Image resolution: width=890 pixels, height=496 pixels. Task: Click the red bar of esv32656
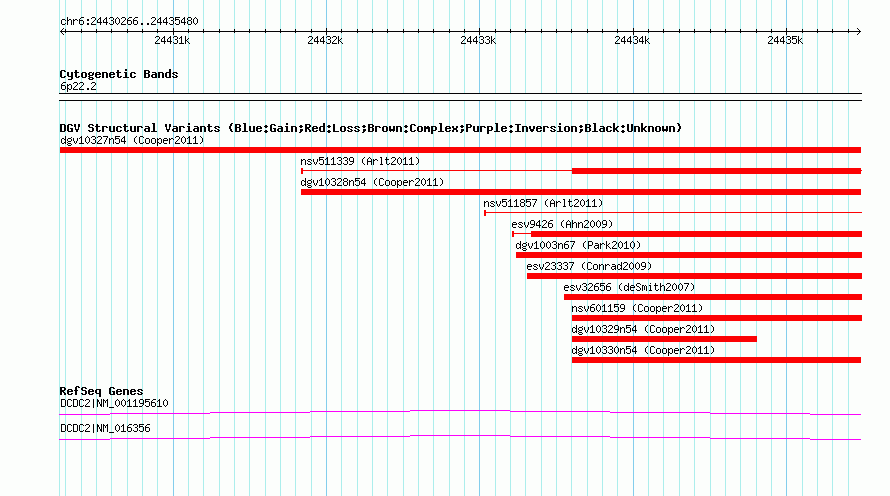[713, 297]
